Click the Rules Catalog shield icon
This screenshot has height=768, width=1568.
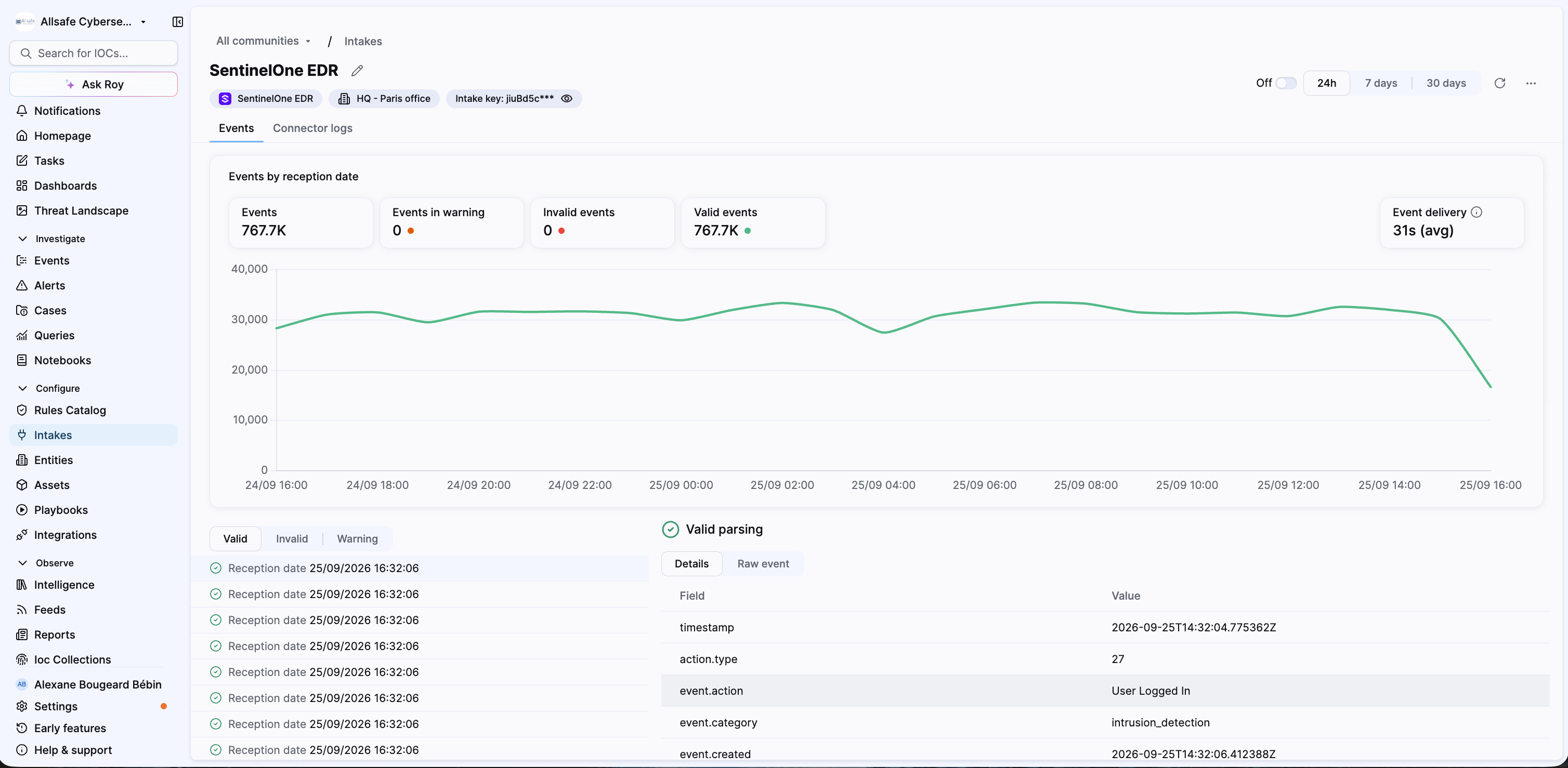pos(22,410)
